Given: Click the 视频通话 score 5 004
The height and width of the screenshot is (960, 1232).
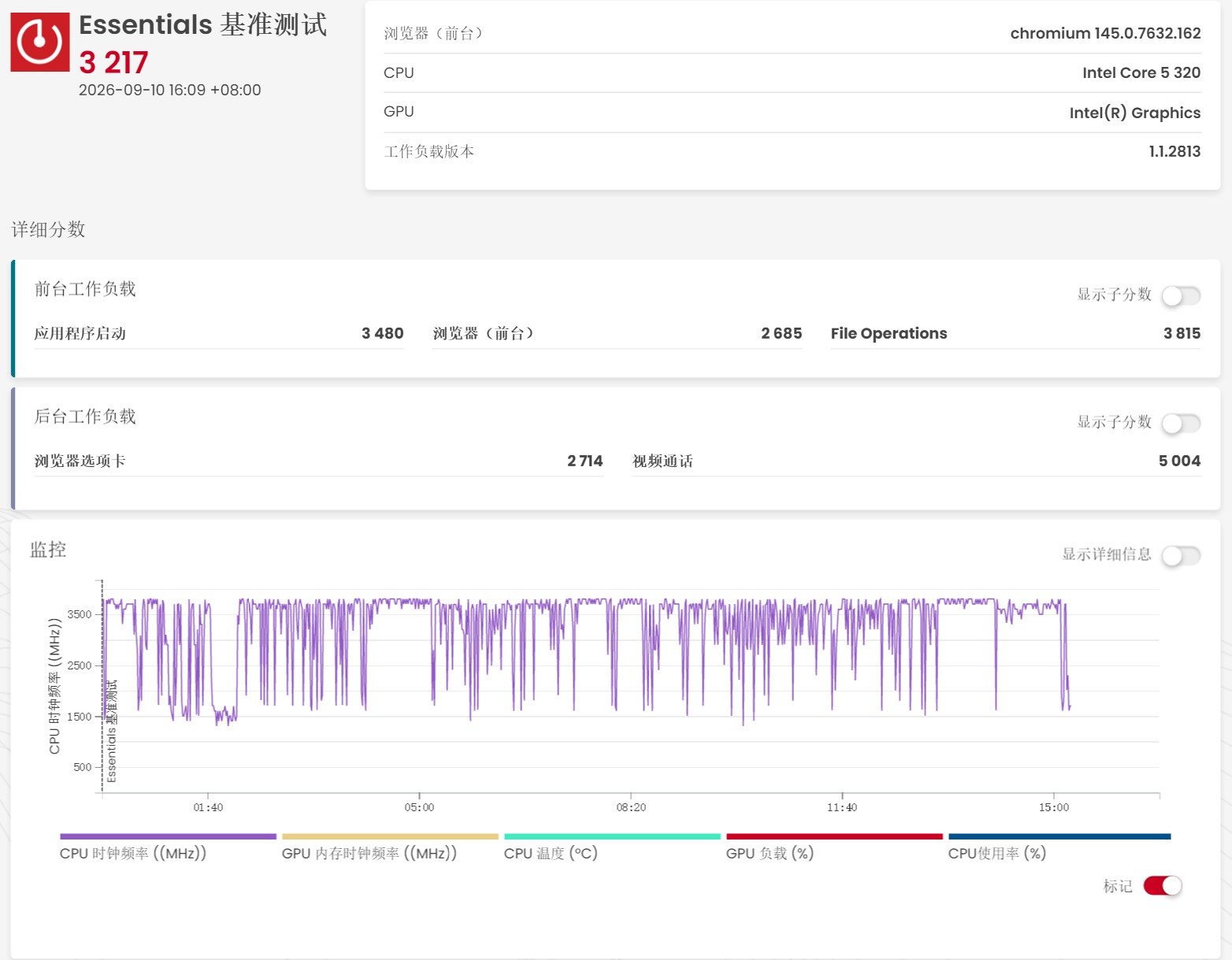Looking at the screenshot, I should 1179,461.
